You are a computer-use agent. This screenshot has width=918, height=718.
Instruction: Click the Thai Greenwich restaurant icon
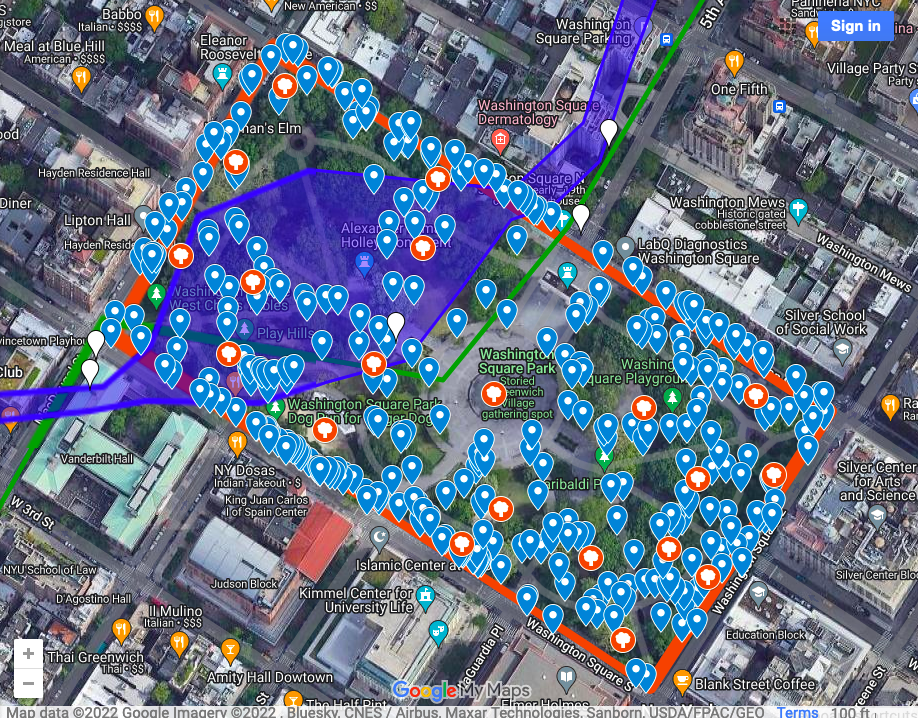click(121, 630)
